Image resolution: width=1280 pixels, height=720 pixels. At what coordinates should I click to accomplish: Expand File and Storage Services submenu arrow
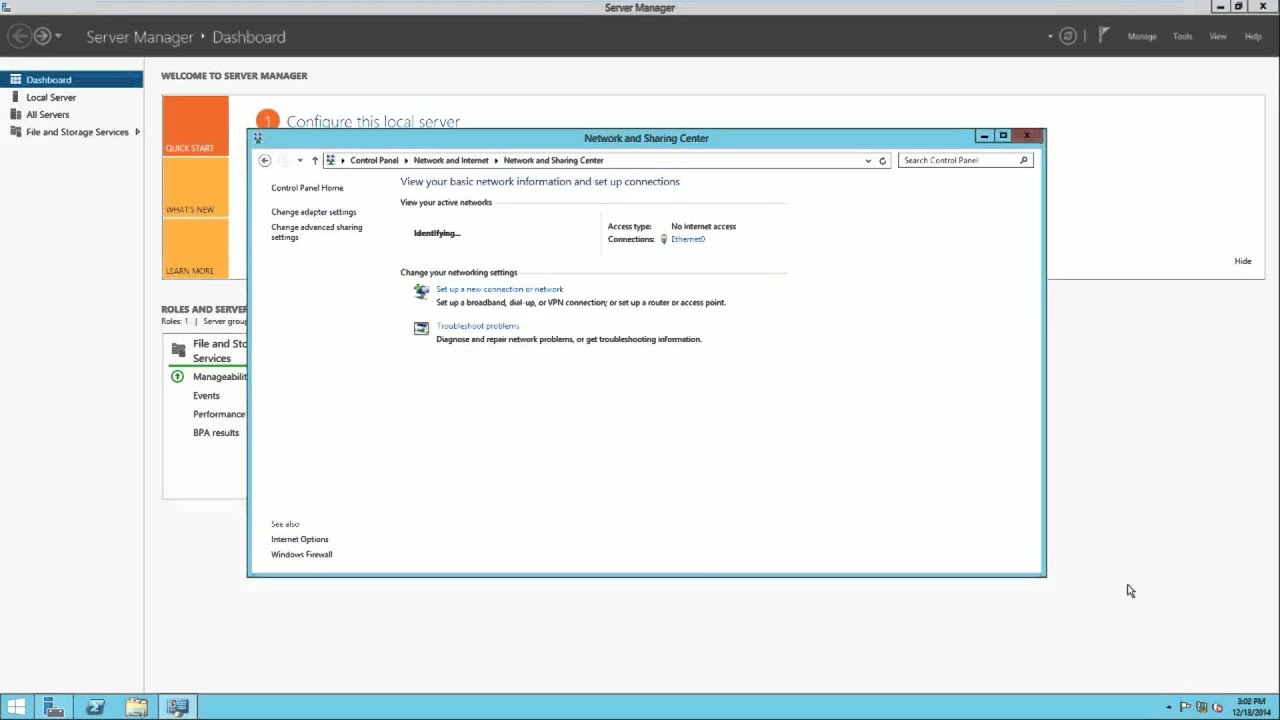[x=137, y=132]
